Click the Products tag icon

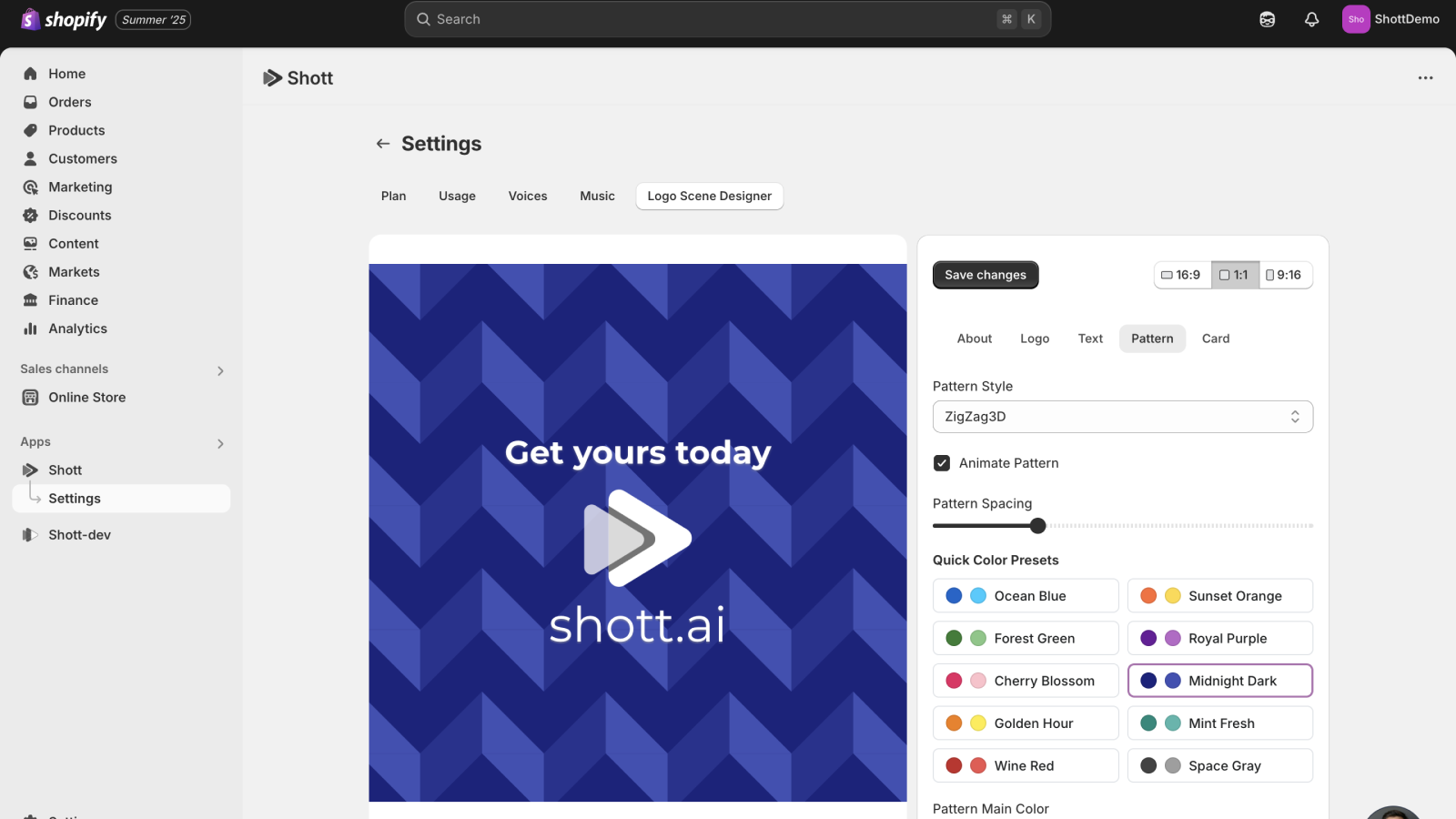click(x=30, y=130)
